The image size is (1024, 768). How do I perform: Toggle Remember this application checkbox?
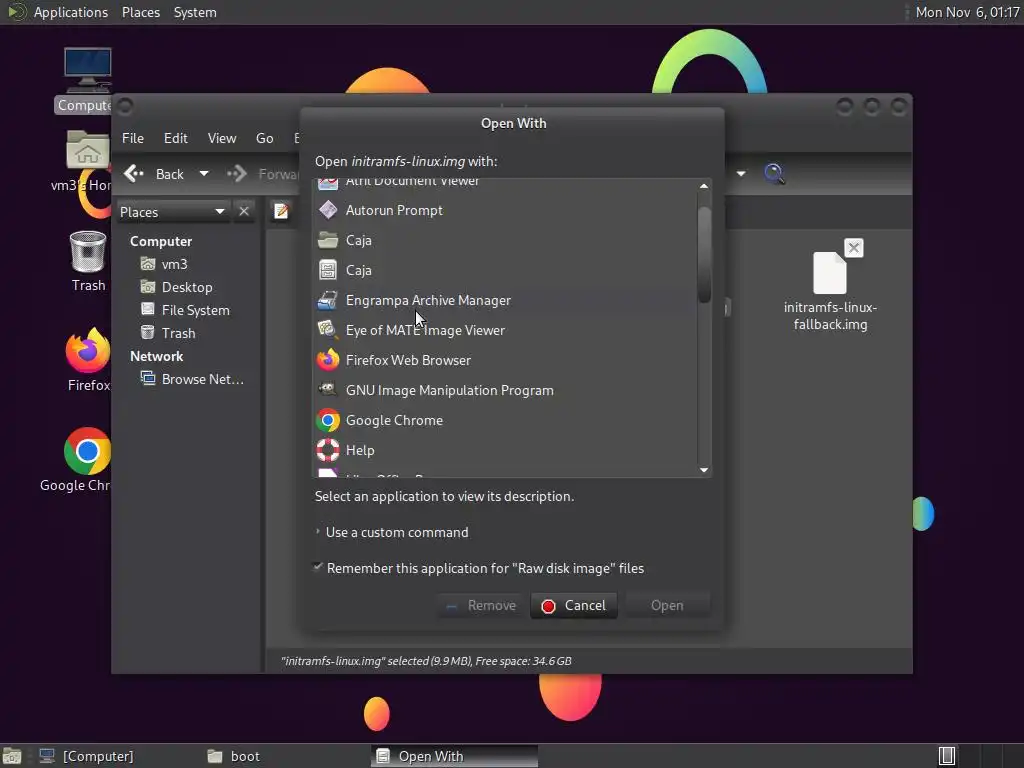318,567
